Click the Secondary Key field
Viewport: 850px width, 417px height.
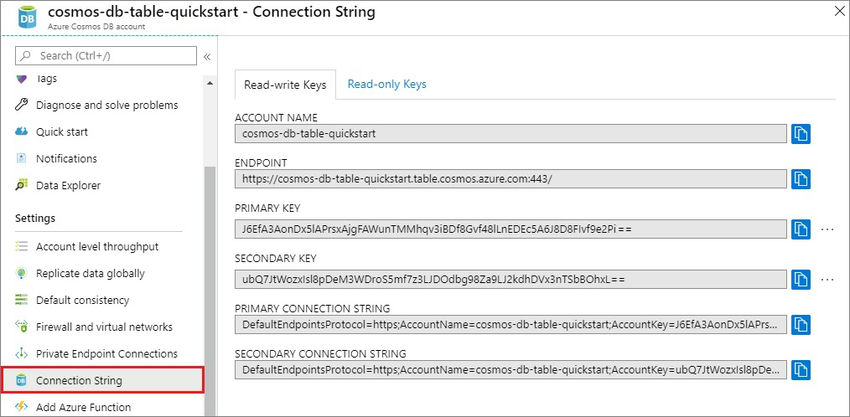[x=511, y=279]
